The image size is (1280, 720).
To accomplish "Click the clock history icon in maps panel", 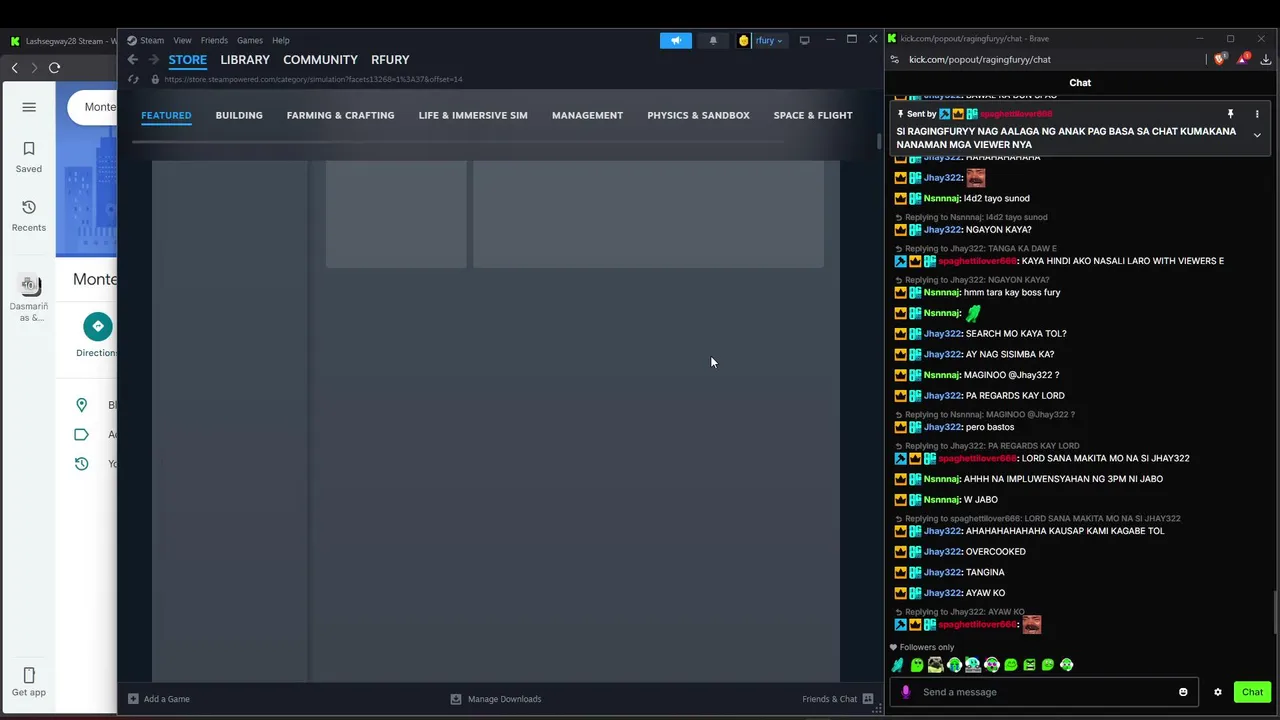I will click(x=82, y=463).
